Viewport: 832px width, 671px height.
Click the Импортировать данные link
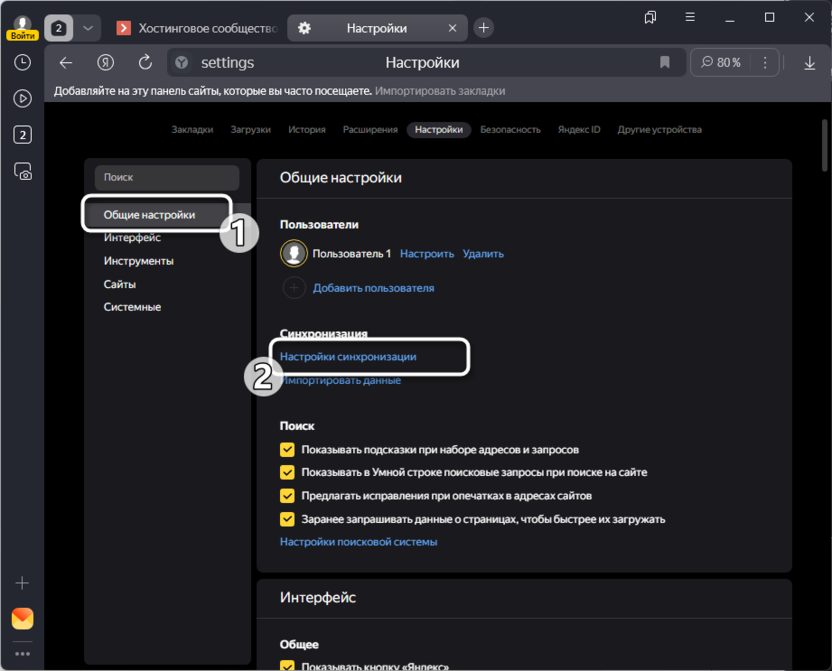pos(341,380)
